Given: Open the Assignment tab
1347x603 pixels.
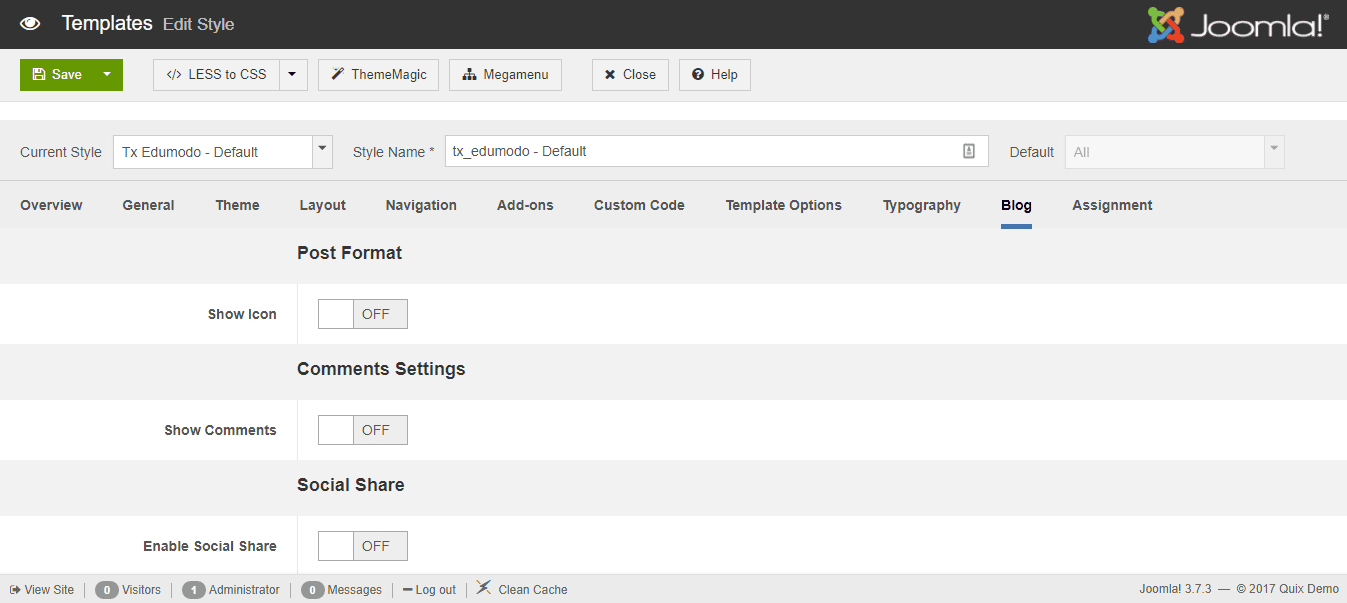Looking at the screenshot, I should (1111, 204).
